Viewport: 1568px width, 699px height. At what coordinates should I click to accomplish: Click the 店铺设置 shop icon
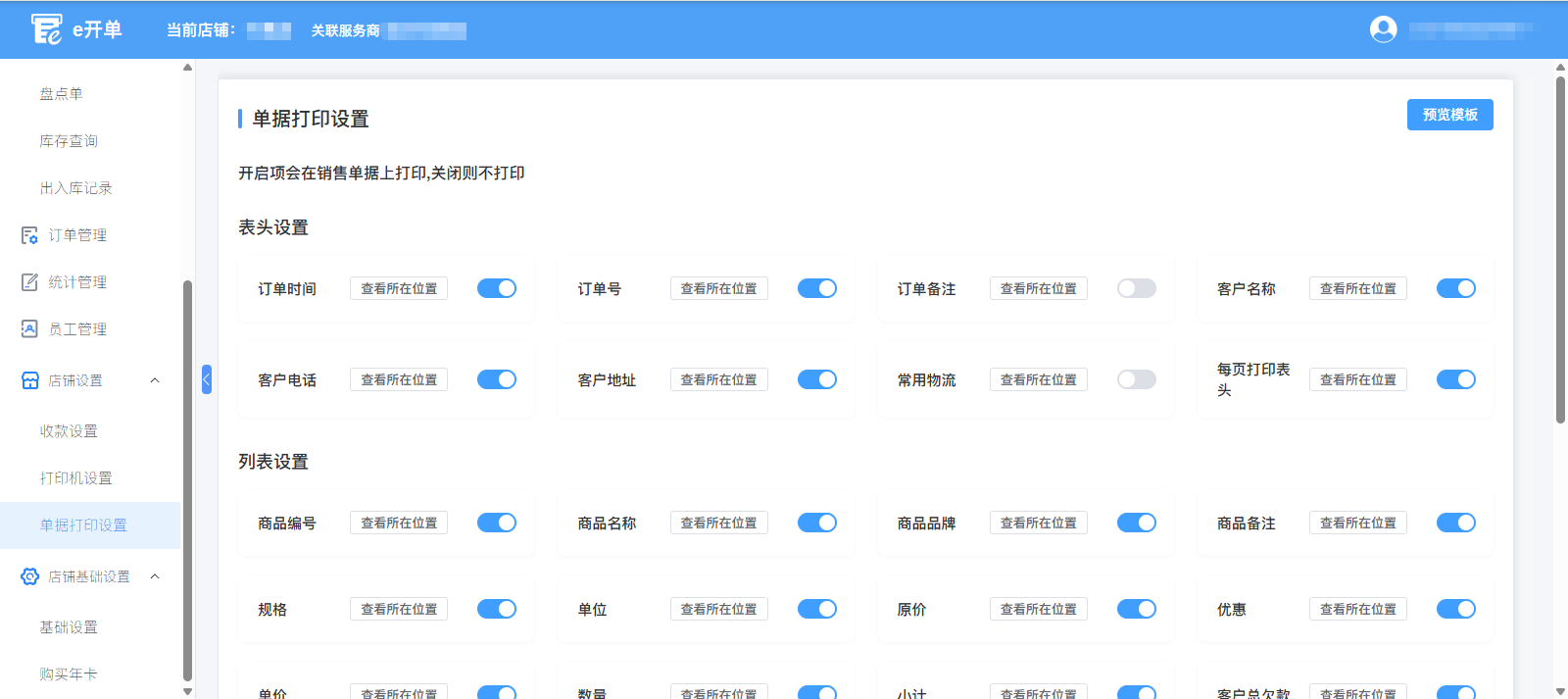tap(29, 380)
